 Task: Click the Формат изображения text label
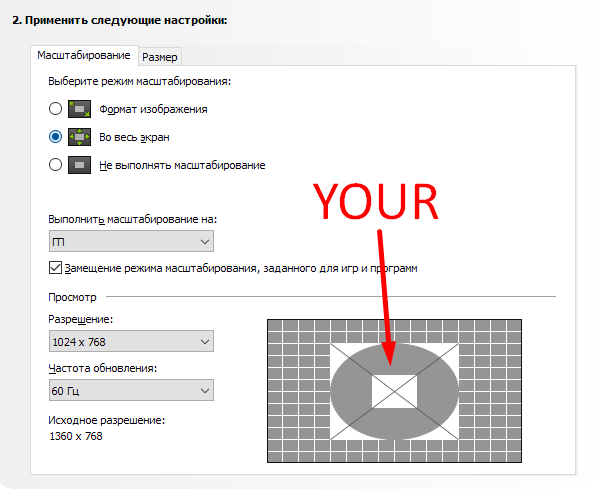153,109
